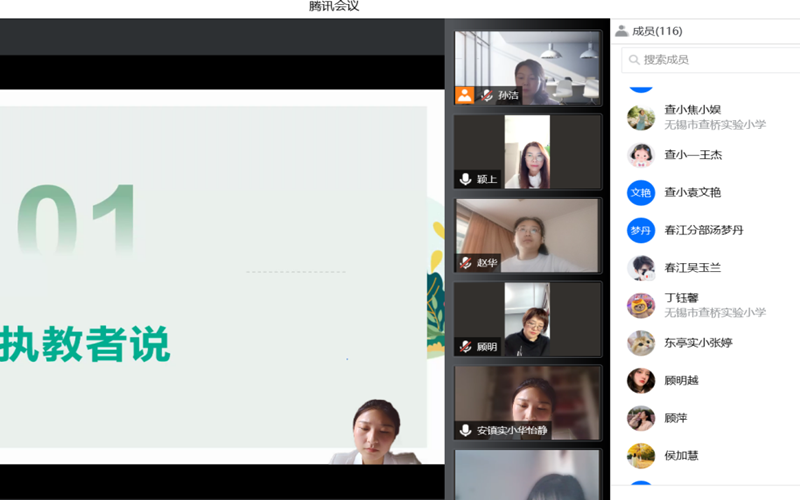Screen dimensions: 800x500
Task: Click avatar of 顾萍
Action: (x=641, y=418)
